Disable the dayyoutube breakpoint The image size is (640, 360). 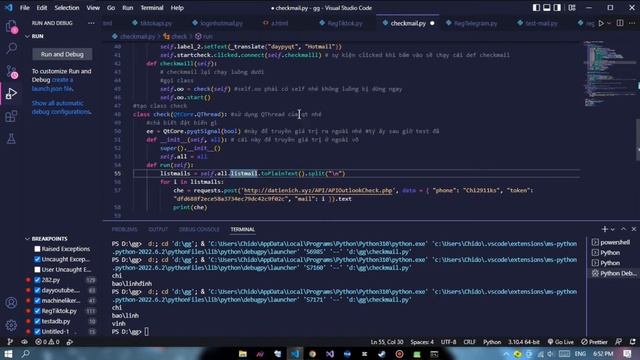point(37,290)
